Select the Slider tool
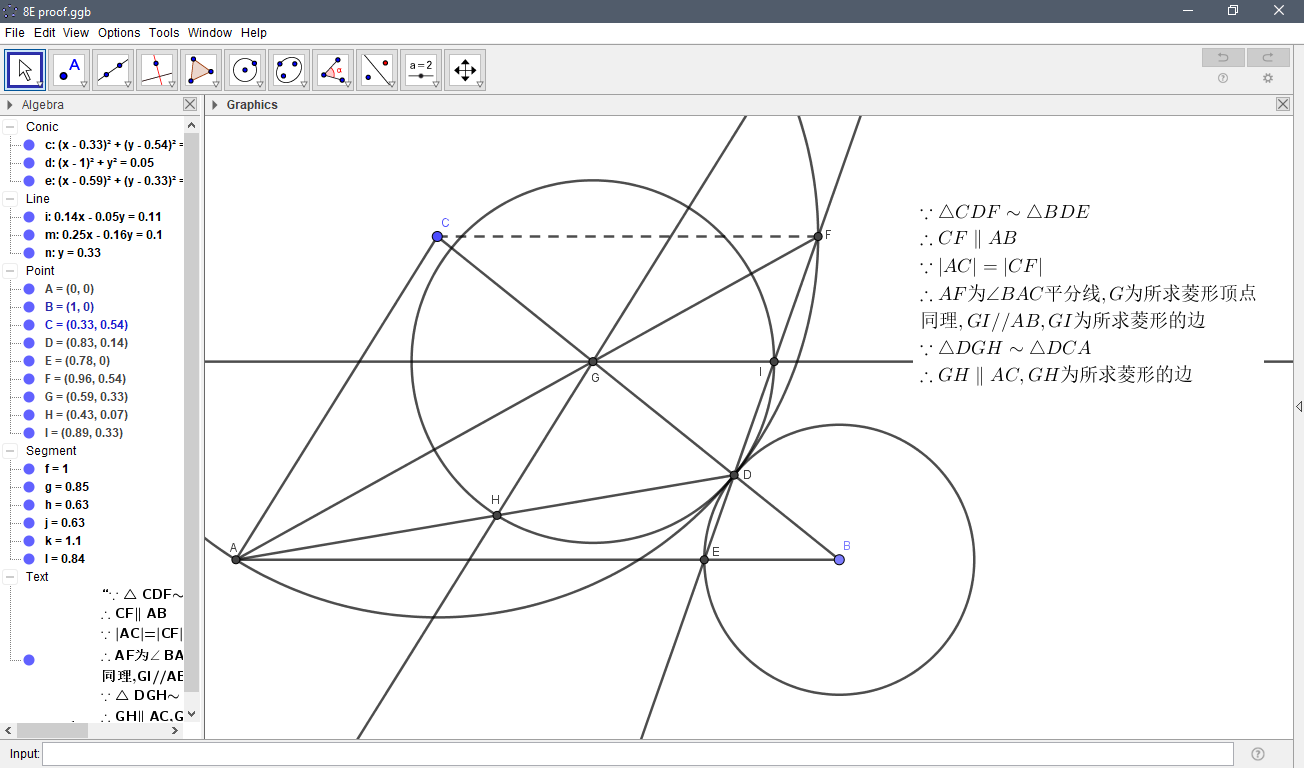 420,69
